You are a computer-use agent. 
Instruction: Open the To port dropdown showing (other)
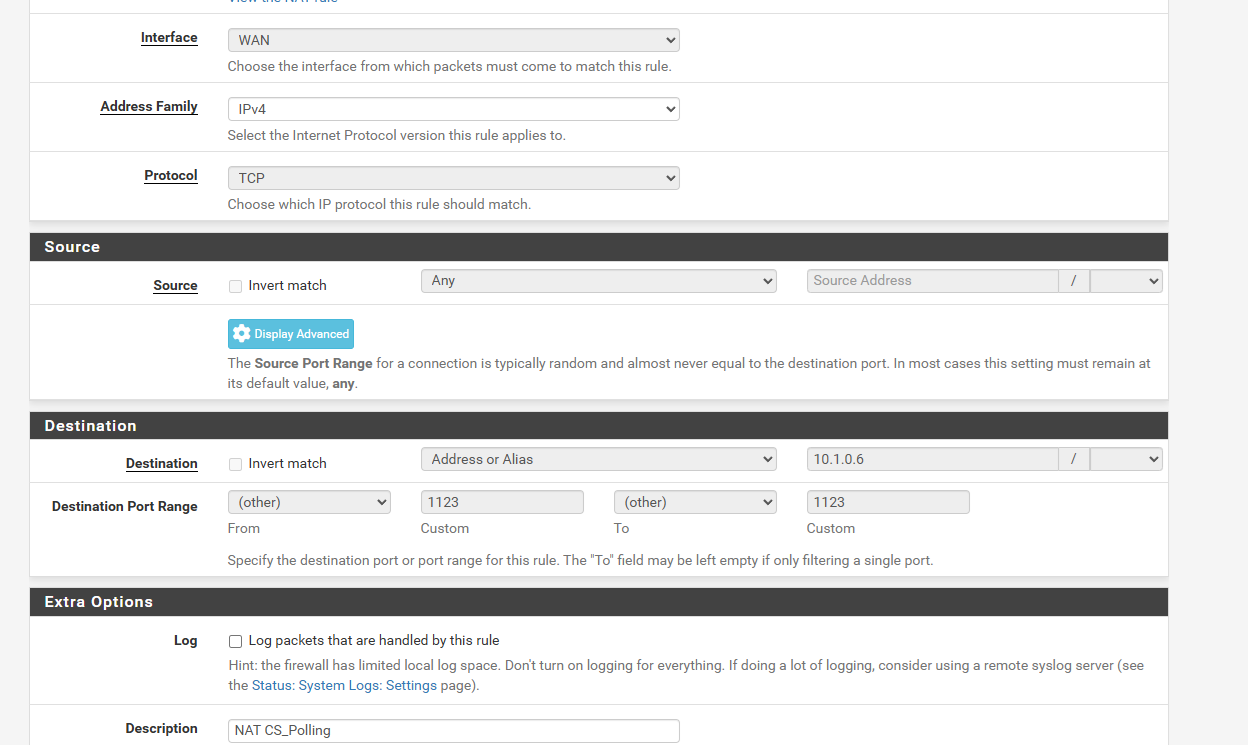(695, 502)
